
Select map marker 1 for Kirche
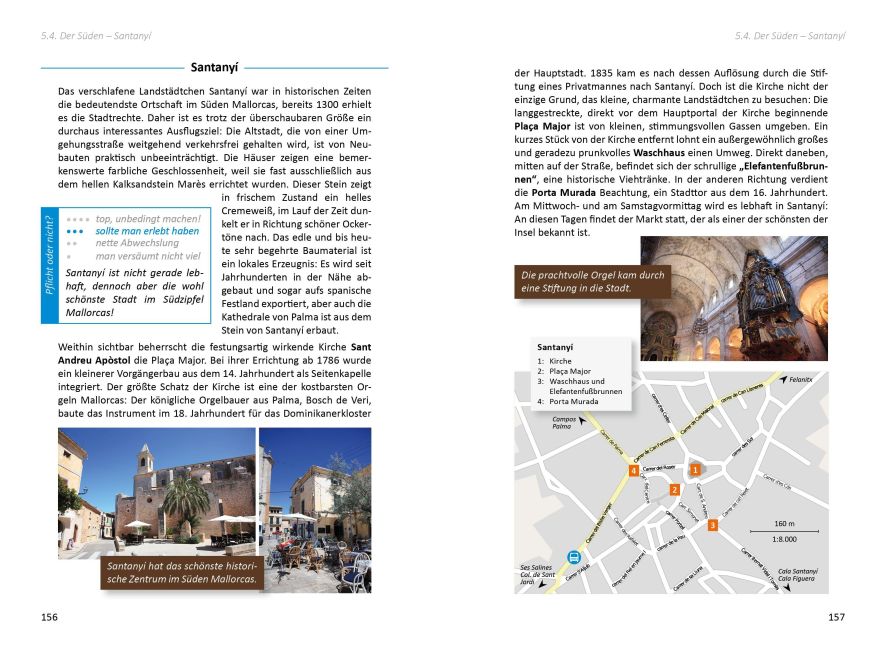click(x=695, y=470)
